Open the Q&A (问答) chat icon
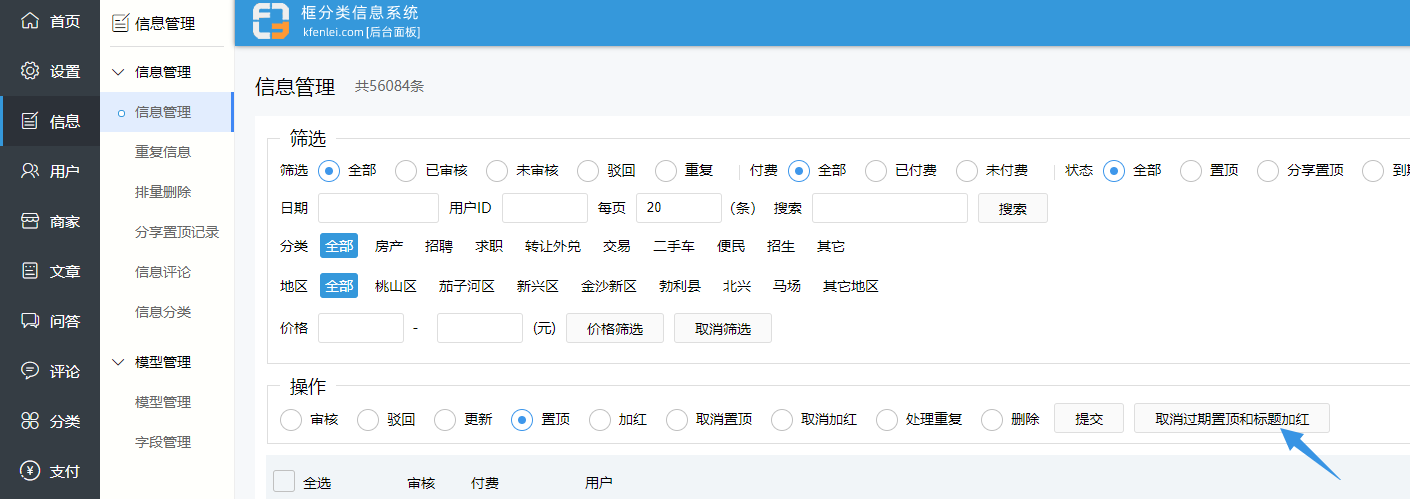The width and height of the screenshot is (1410, 499). [x=30, y=321]
